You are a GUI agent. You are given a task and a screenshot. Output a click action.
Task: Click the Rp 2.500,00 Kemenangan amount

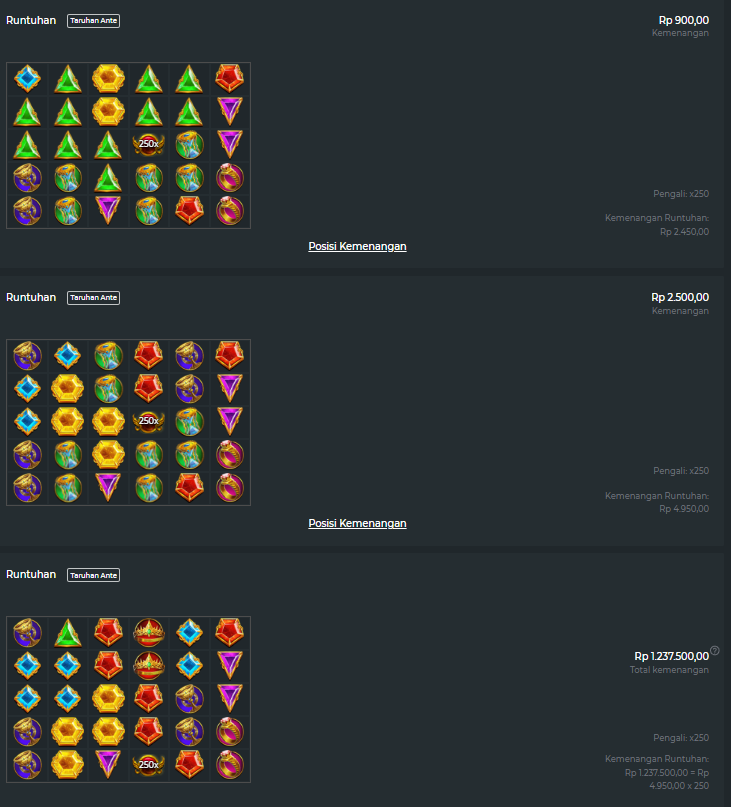pyautogui.click(x=680, y=297)
